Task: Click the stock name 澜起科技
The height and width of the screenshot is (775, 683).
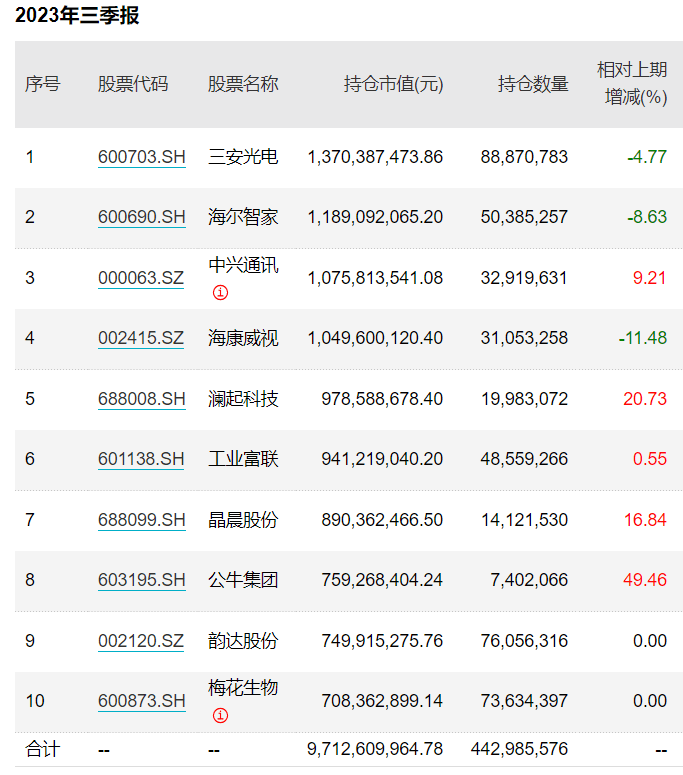Action: (243, 399)
